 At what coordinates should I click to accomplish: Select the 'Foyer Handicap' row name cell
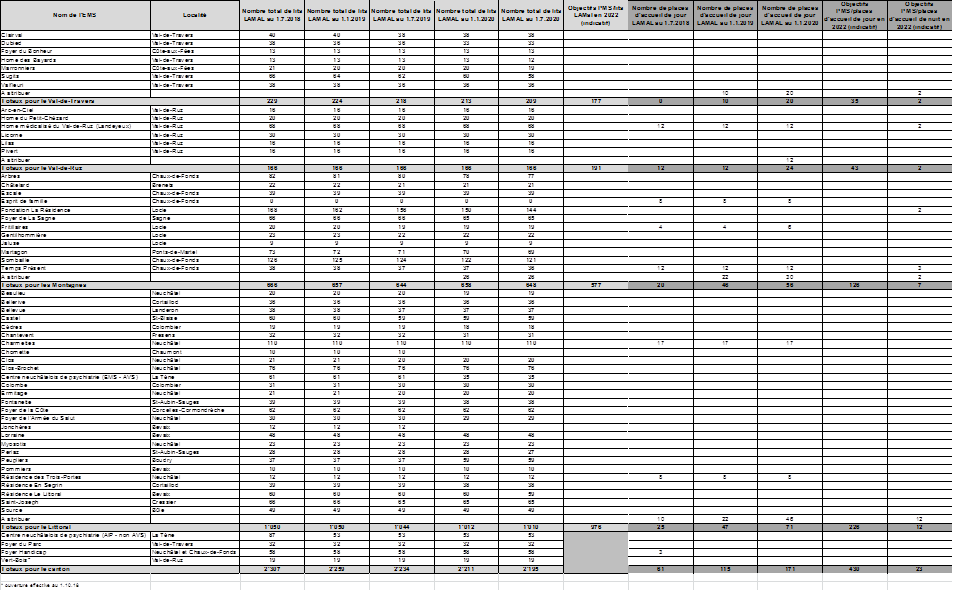(x=22, y=551)
